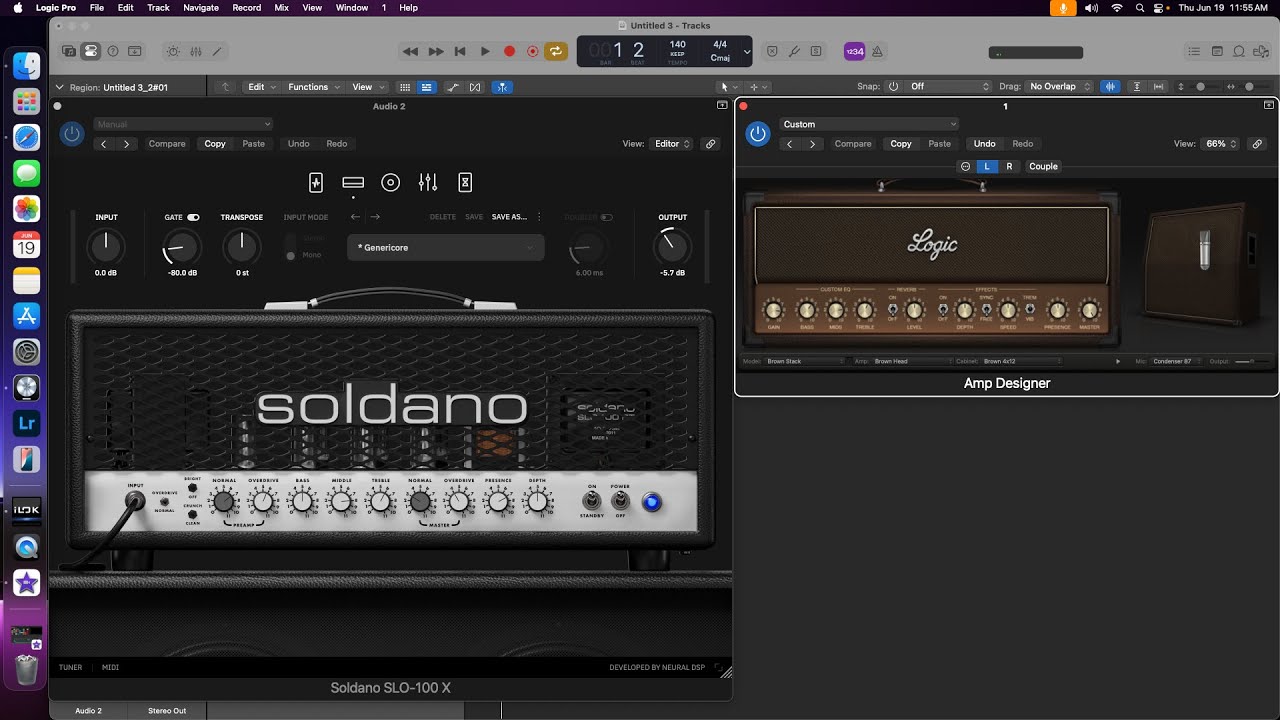The width and height of the screenshot is (1280, 720).
Task: Rewind the transport
Action: [410, 51]
